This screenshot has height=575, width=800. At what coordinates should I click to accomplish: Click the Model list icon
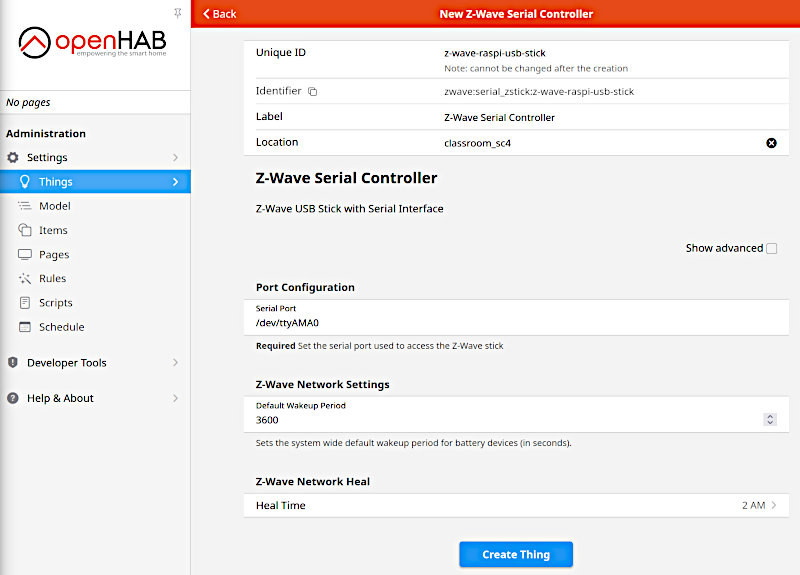tap(24, 206)
